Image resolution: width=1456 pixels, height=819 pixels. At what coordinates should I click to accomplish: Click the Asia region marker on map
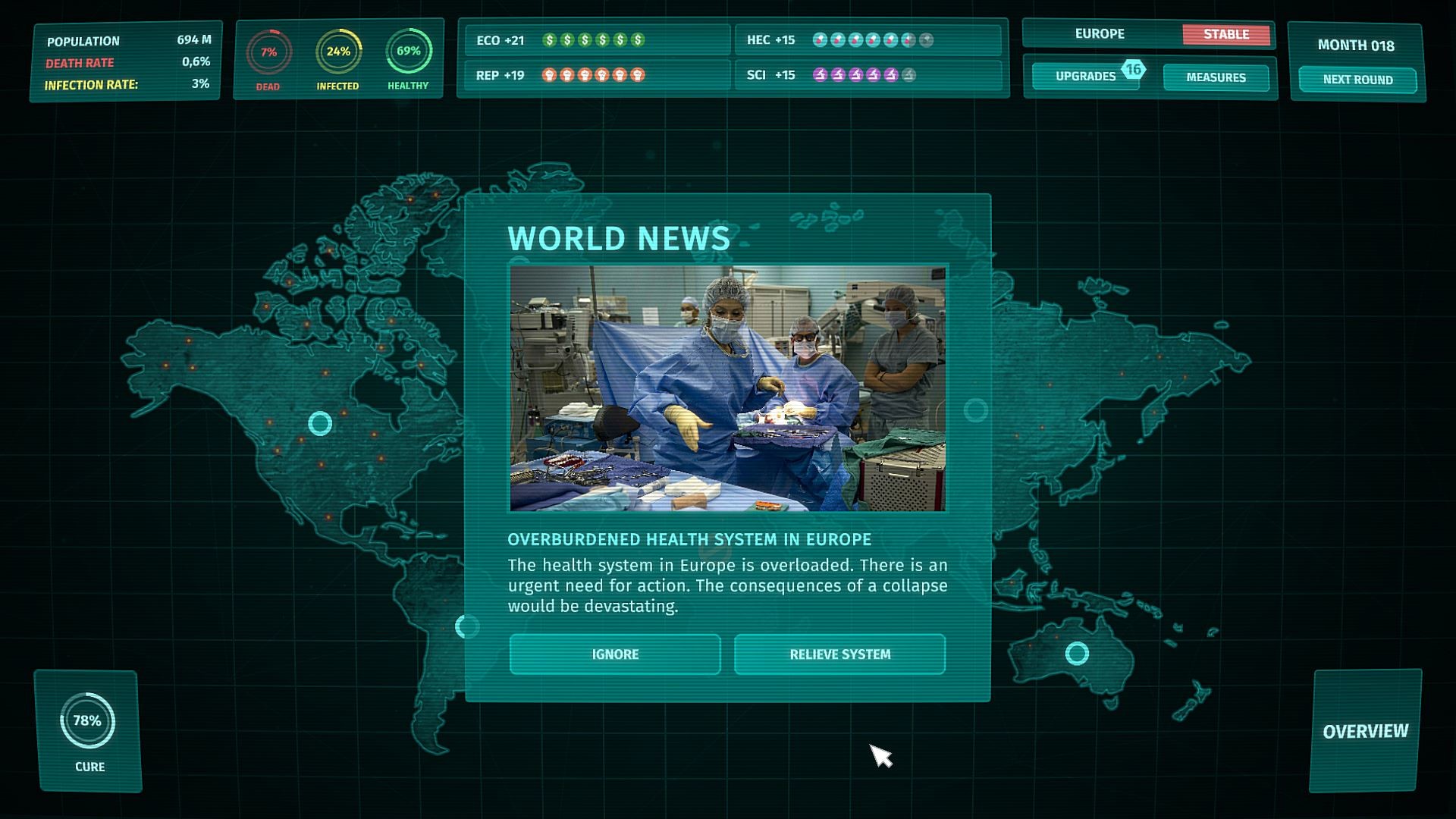(x=975, y=410)
